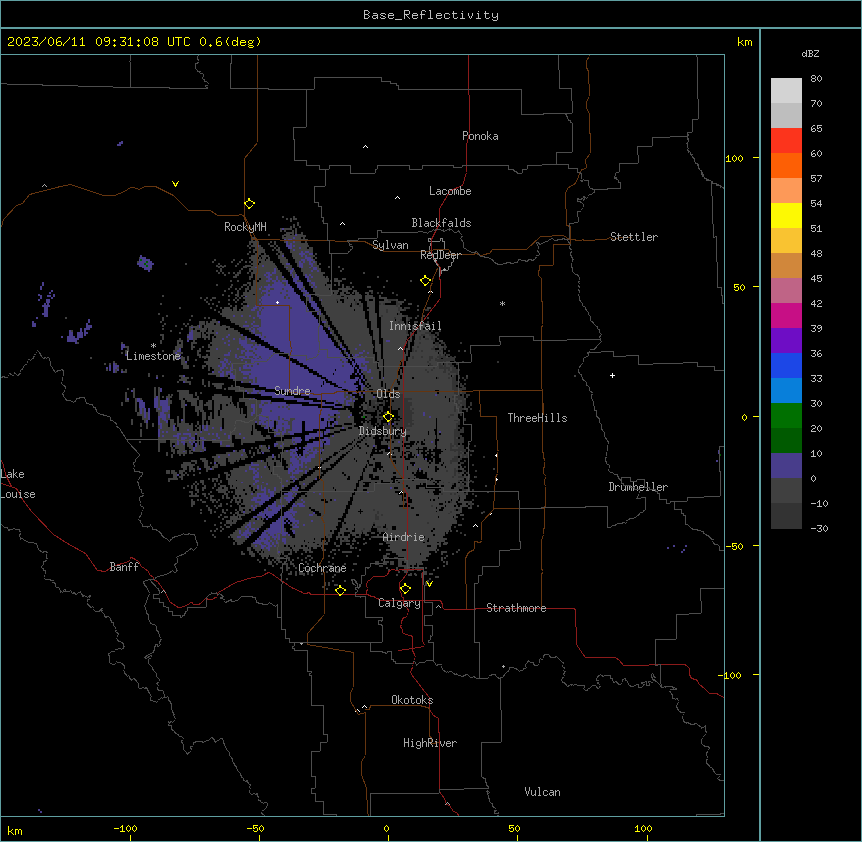Click the Cochrane city label
The height and width of the screenshot is (842, 862).
(x=322, y=568)
